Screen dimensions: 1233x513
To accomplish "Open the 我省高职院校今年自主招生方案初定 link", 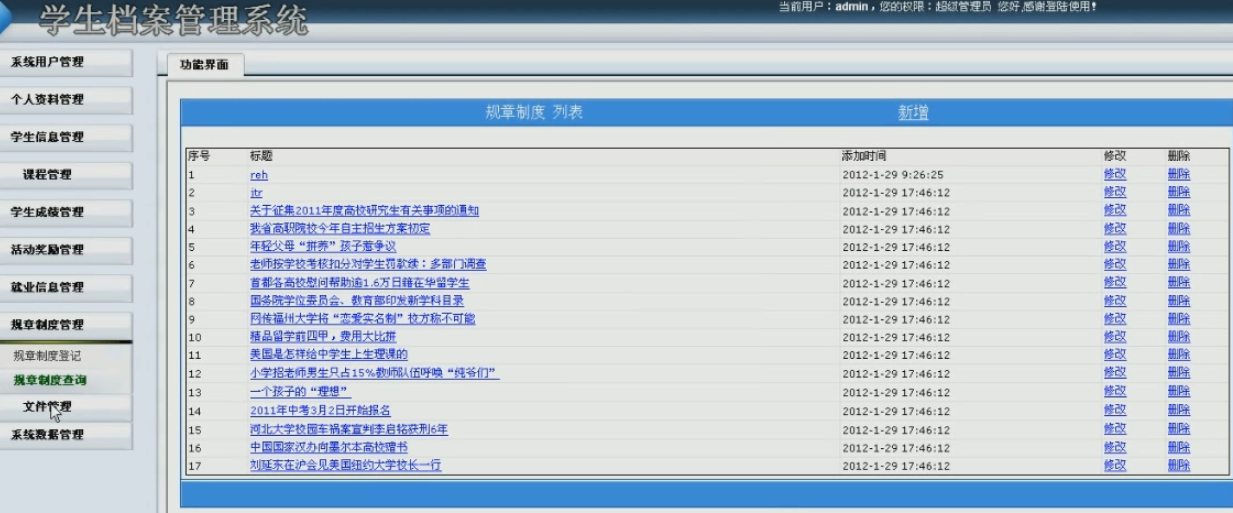I will coord(340,229).
